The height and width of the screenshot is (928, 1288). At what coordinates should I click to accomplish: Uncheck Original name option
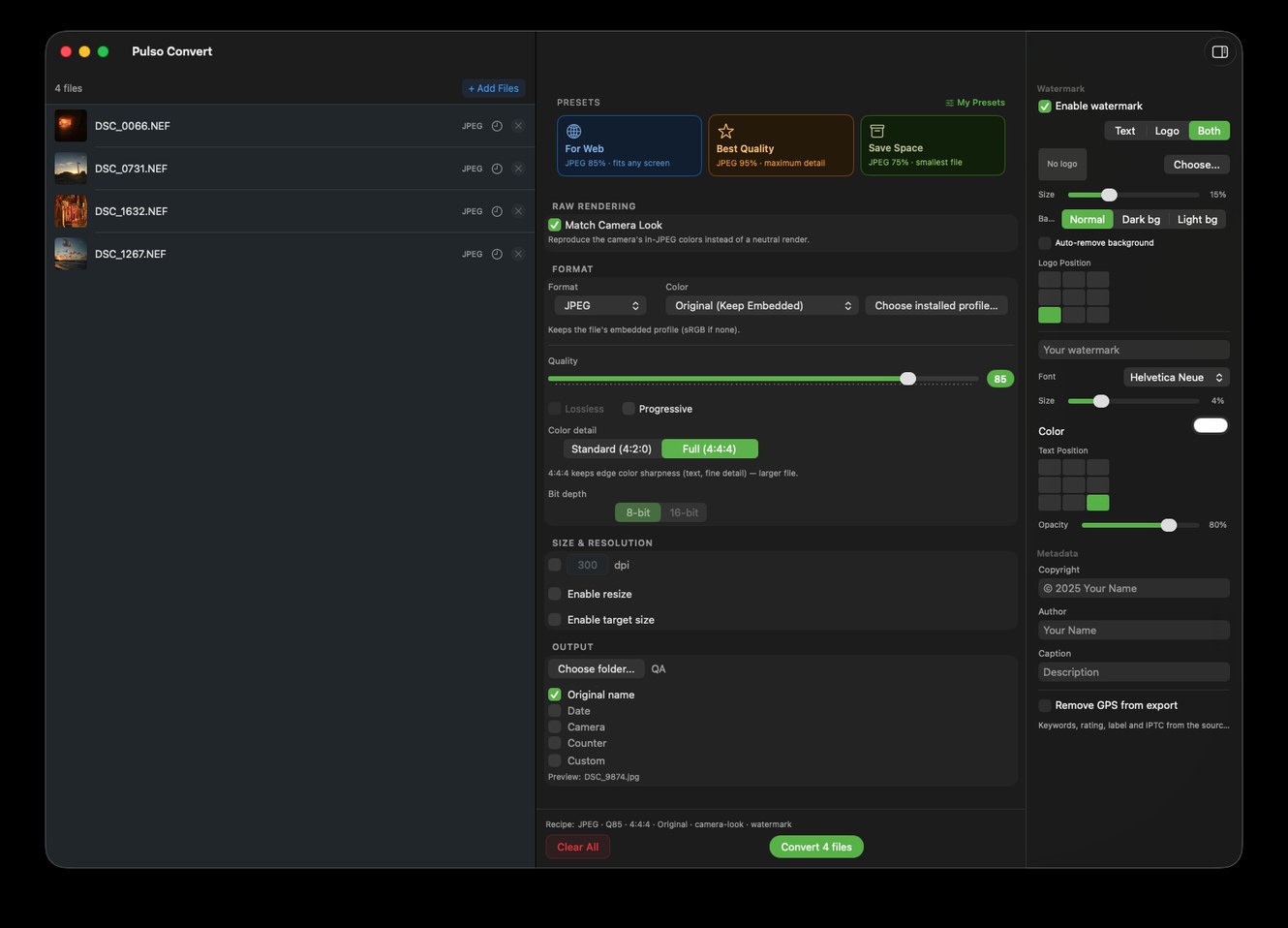pyautogui.click(x=555, y=695)
